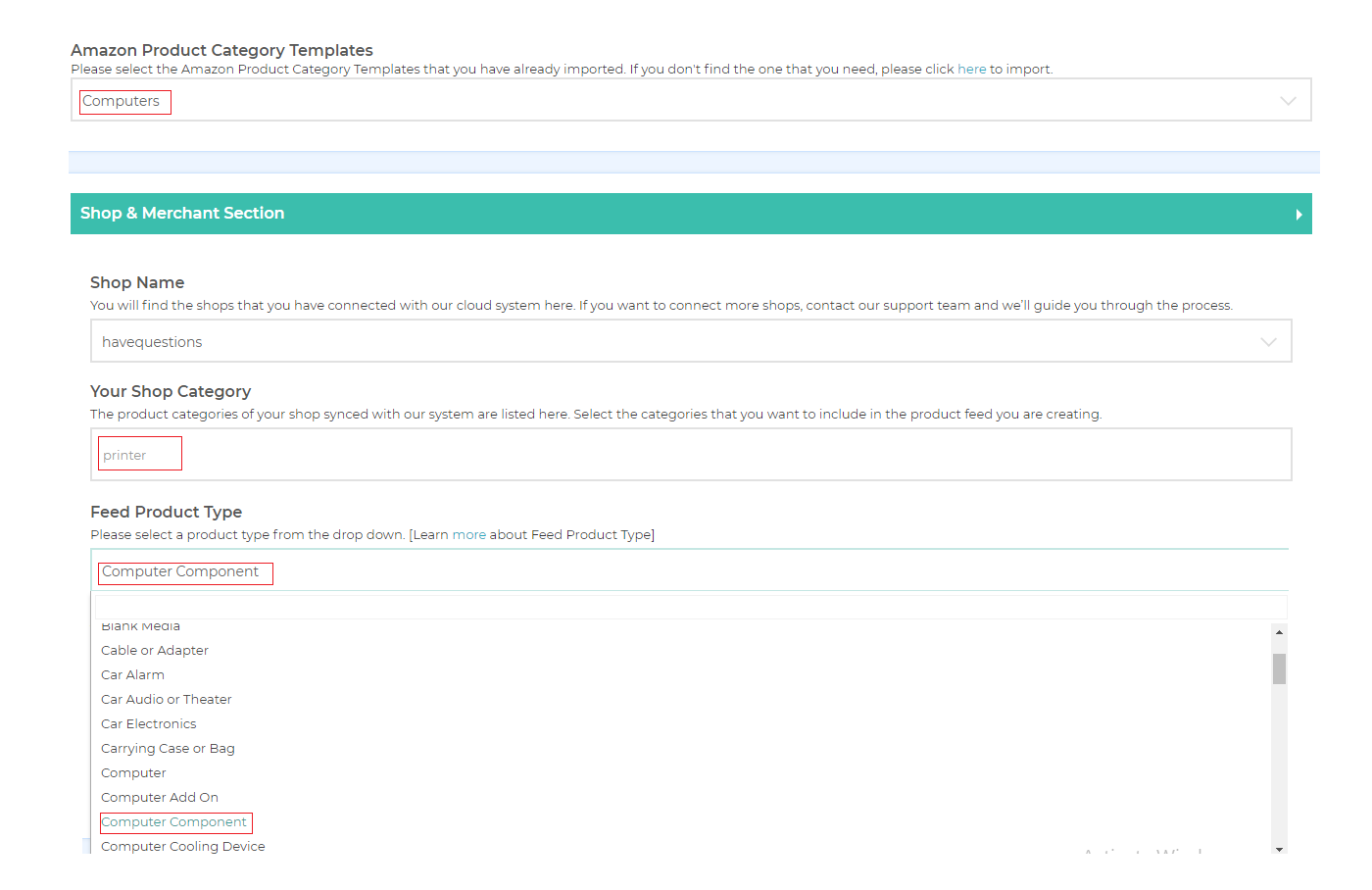Click the list scrollbar down arrow
The width and height of the screenshot is (1372, 890).
(1279, 849)
